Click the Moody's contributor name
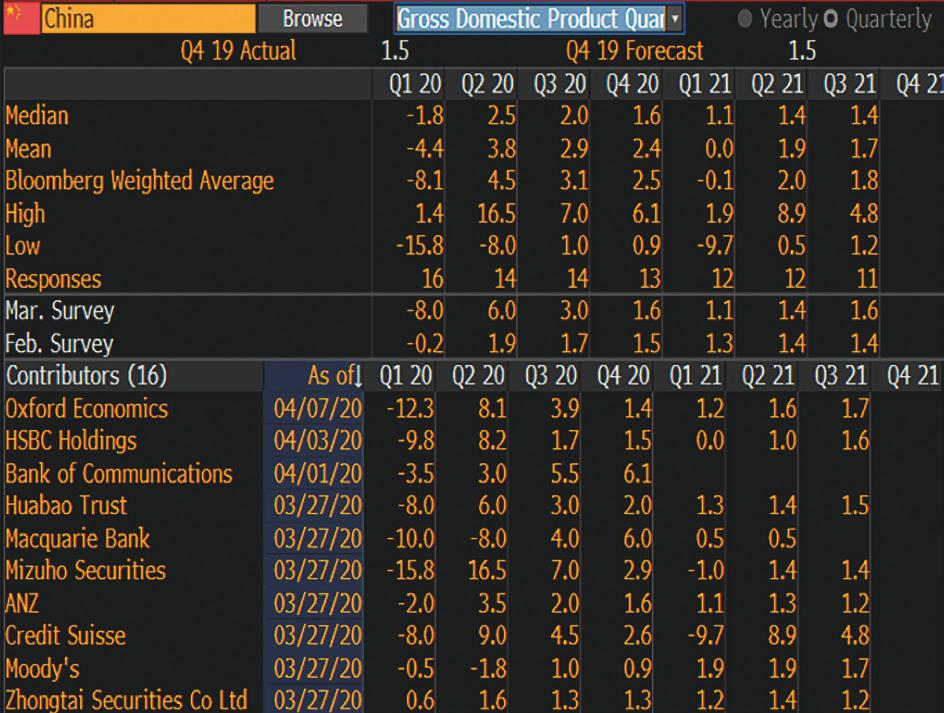Screen dimensions: 944x713 42,668
